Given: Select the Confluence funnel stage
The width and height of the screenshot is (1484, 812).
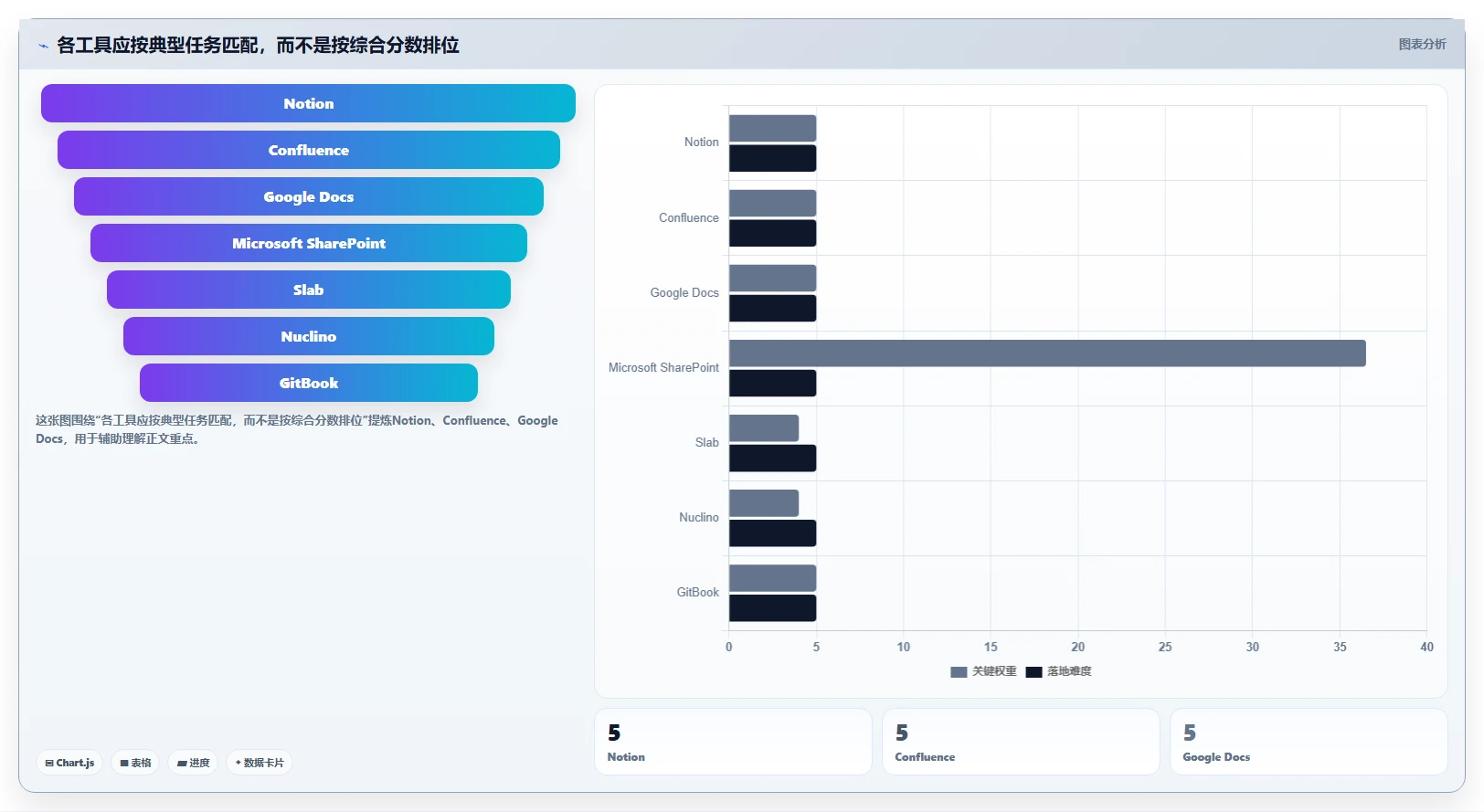Looking at the screenshot, I should (308, 150).
